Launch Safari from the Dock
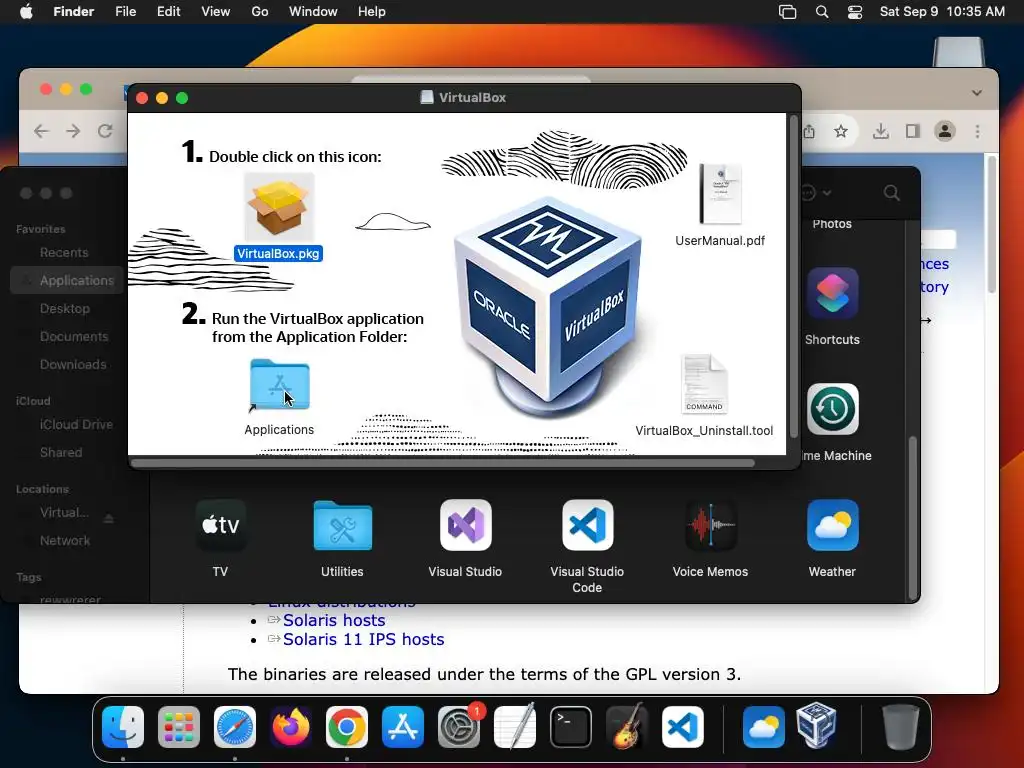This screenshot has height=768, width=1024. coord(235,727)
